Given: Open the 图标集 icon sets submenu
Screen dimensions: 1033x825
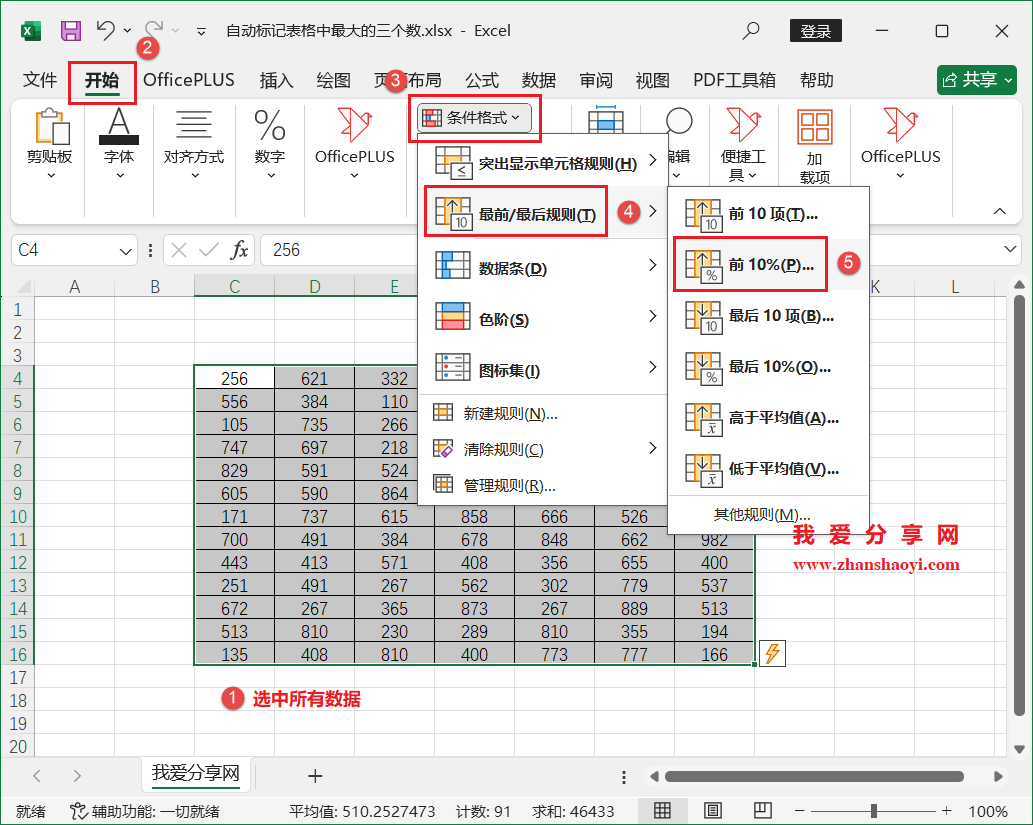Looking at the screenshot, I should [x=544, y=368].
